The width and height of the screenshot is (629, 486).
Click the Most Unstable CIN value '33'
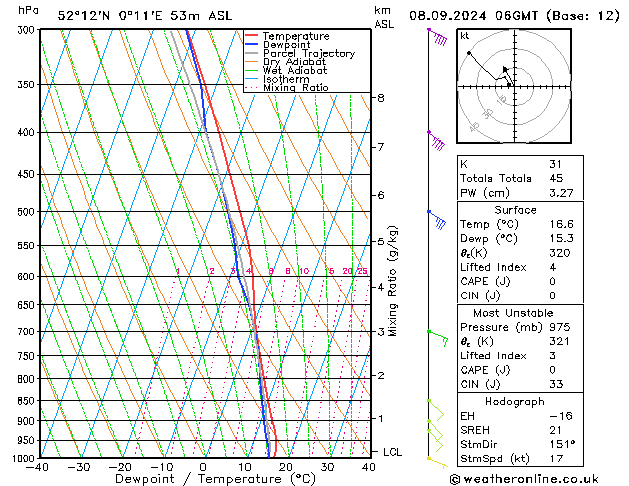(556, 384)
